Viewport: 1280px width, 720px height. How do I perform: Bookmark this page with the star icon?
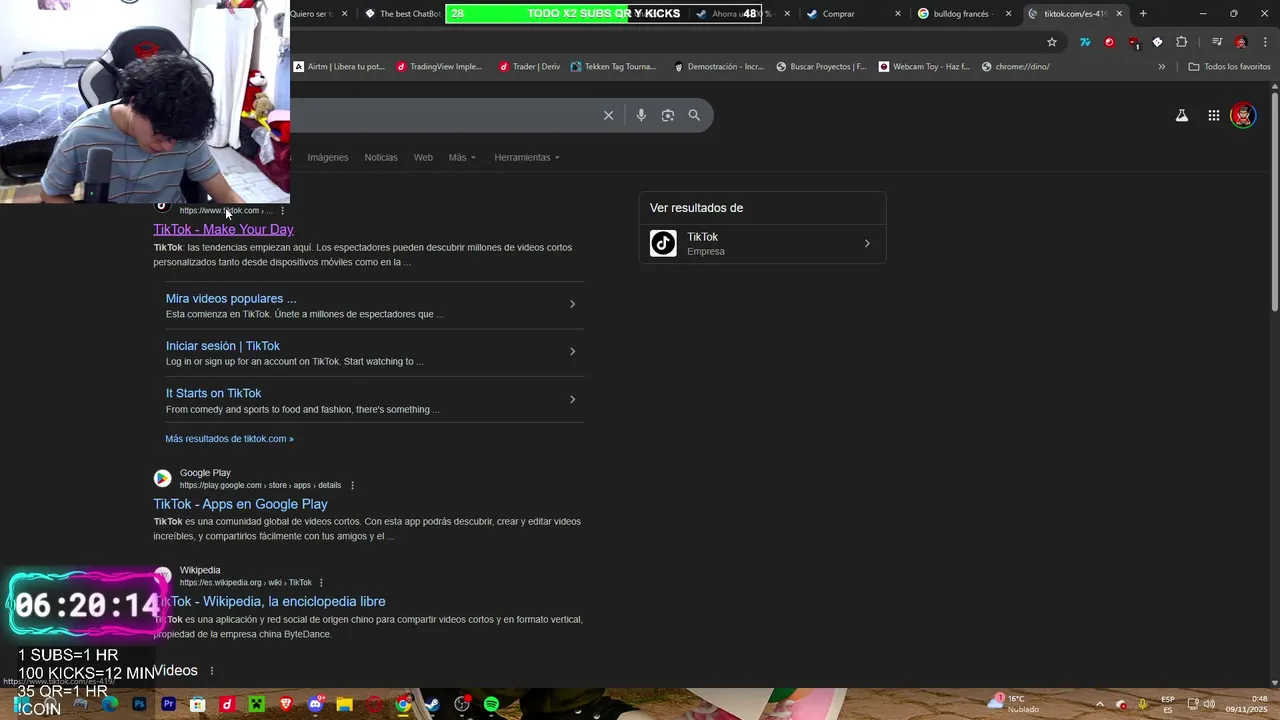[1052, 42]
